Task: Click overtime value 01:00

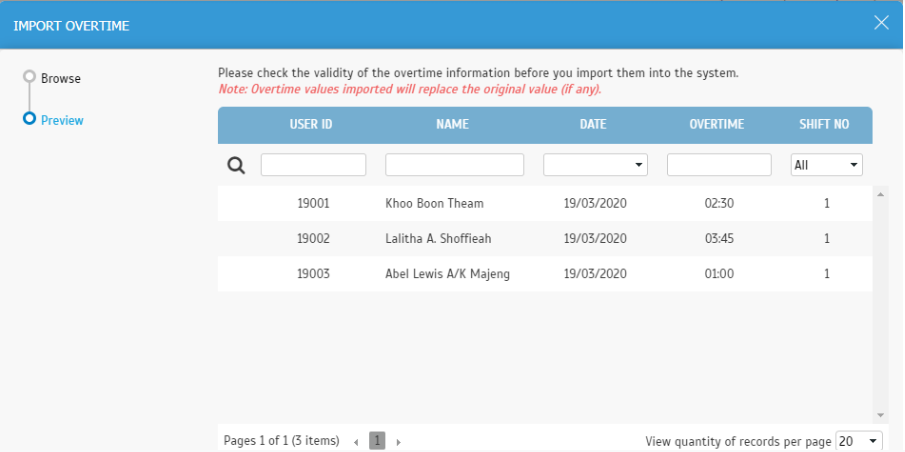Action: point(719,274)
